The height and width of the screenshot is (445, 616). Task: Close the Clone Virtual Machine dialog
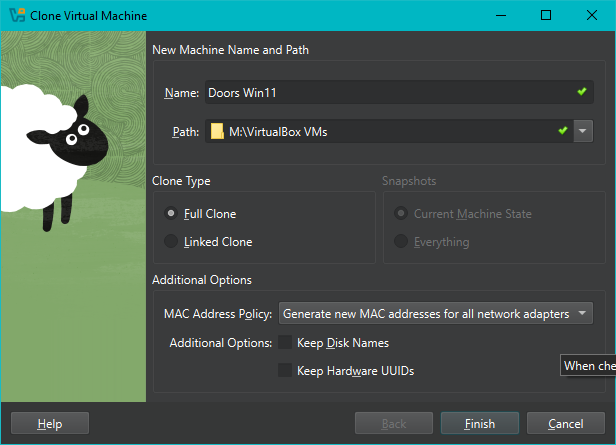tap(592, 15)
